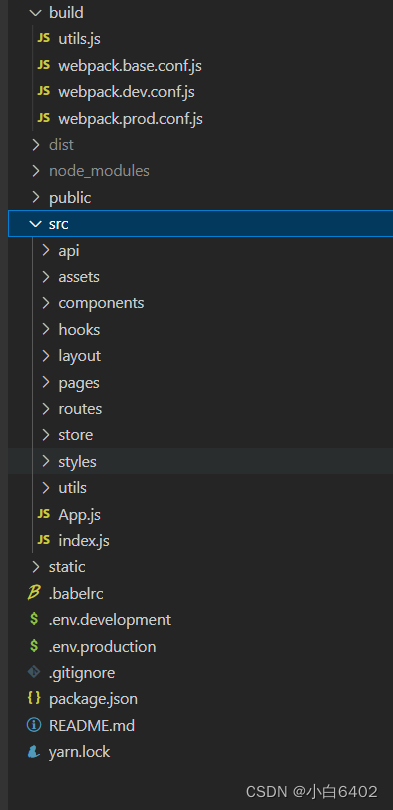The height and width of the screenshot is (810, 393).
Task: Select the node_modules folder name
Action: (99, 171)
